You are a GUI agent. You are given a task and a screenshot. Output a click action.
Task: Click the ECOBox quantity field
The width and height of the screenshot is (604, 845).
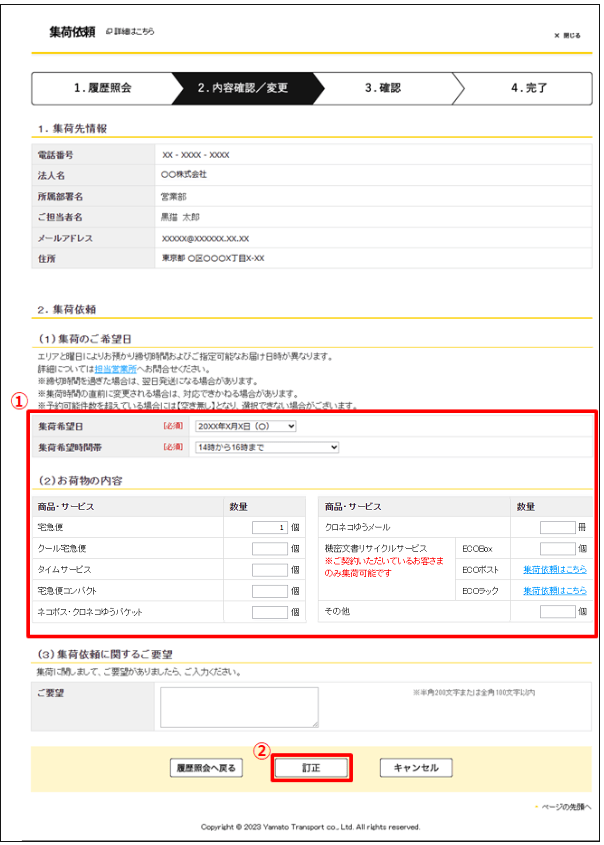click(558, 549)
